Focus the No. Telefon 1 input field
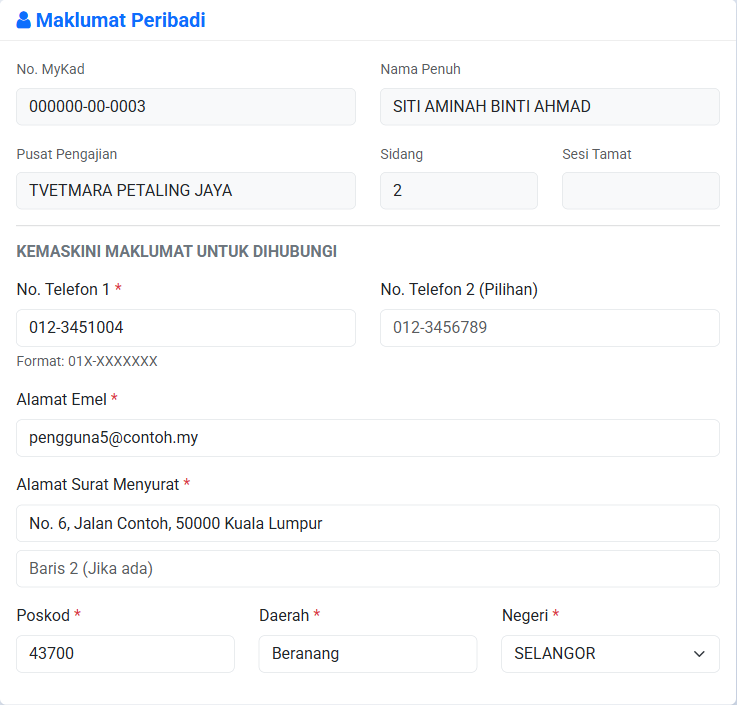The width and height of the screenshot is (737, 705). [186, 328]
